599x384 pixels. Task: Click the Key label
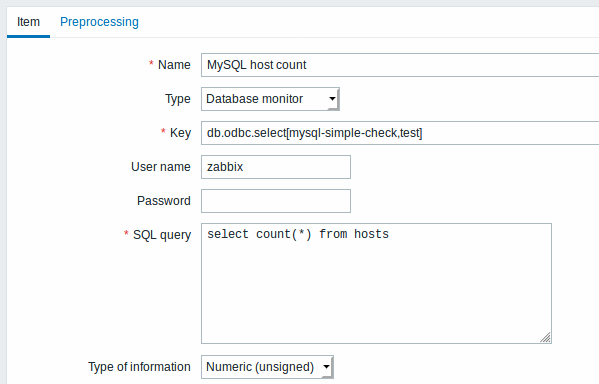pyautogui.click(x=180, y=133)
